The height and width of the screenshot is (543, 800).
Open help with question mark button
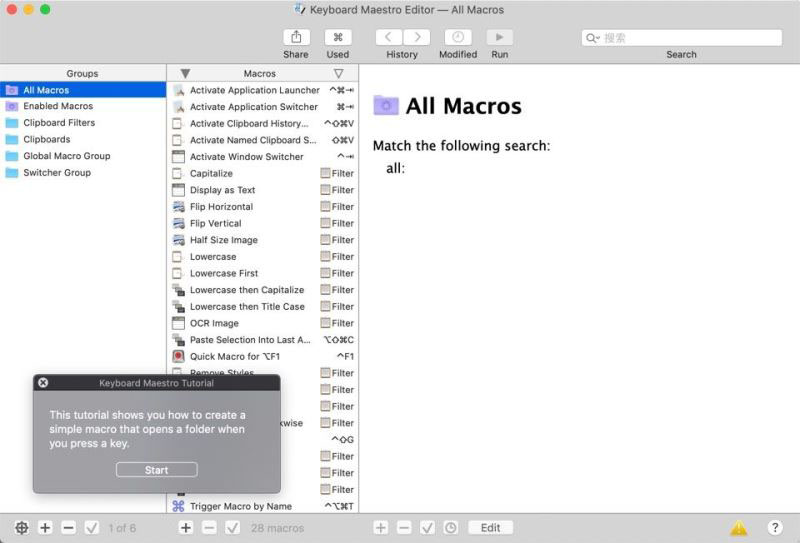tap(774, 528)
